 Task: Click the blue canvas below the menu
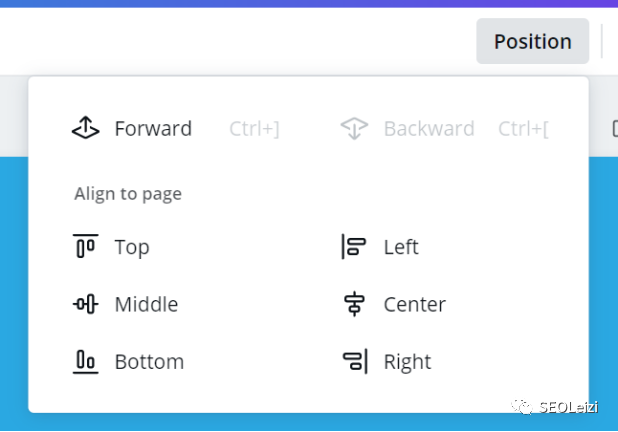click(x=300, y=422)
